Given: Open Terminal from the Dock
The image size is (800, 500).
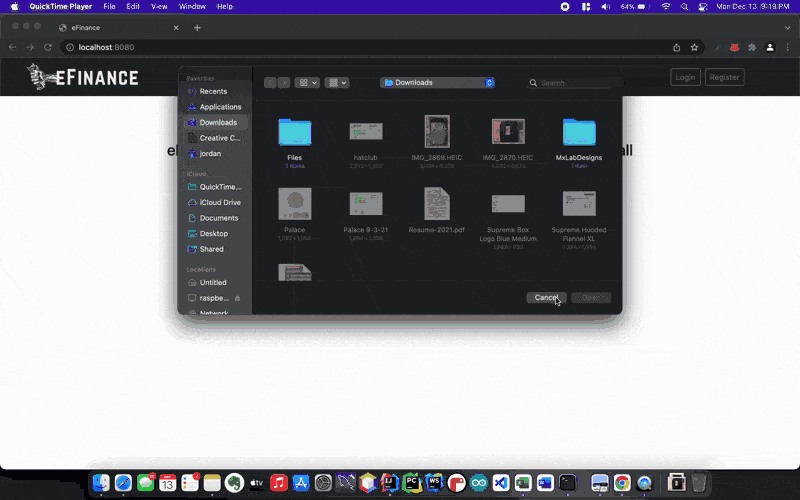Looking at the screenshot, I should click(567, 483).
